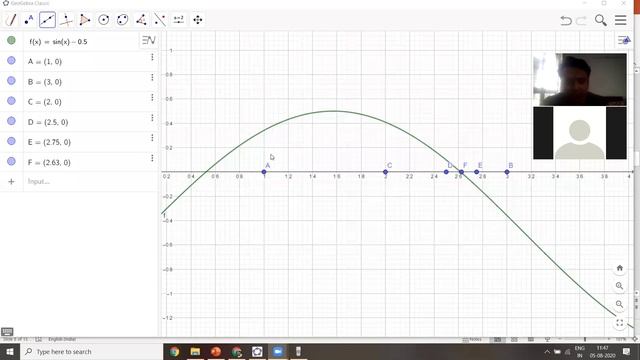Show hidden system tray icons
This screenshot has width=640, height=360.
[547, 351]
